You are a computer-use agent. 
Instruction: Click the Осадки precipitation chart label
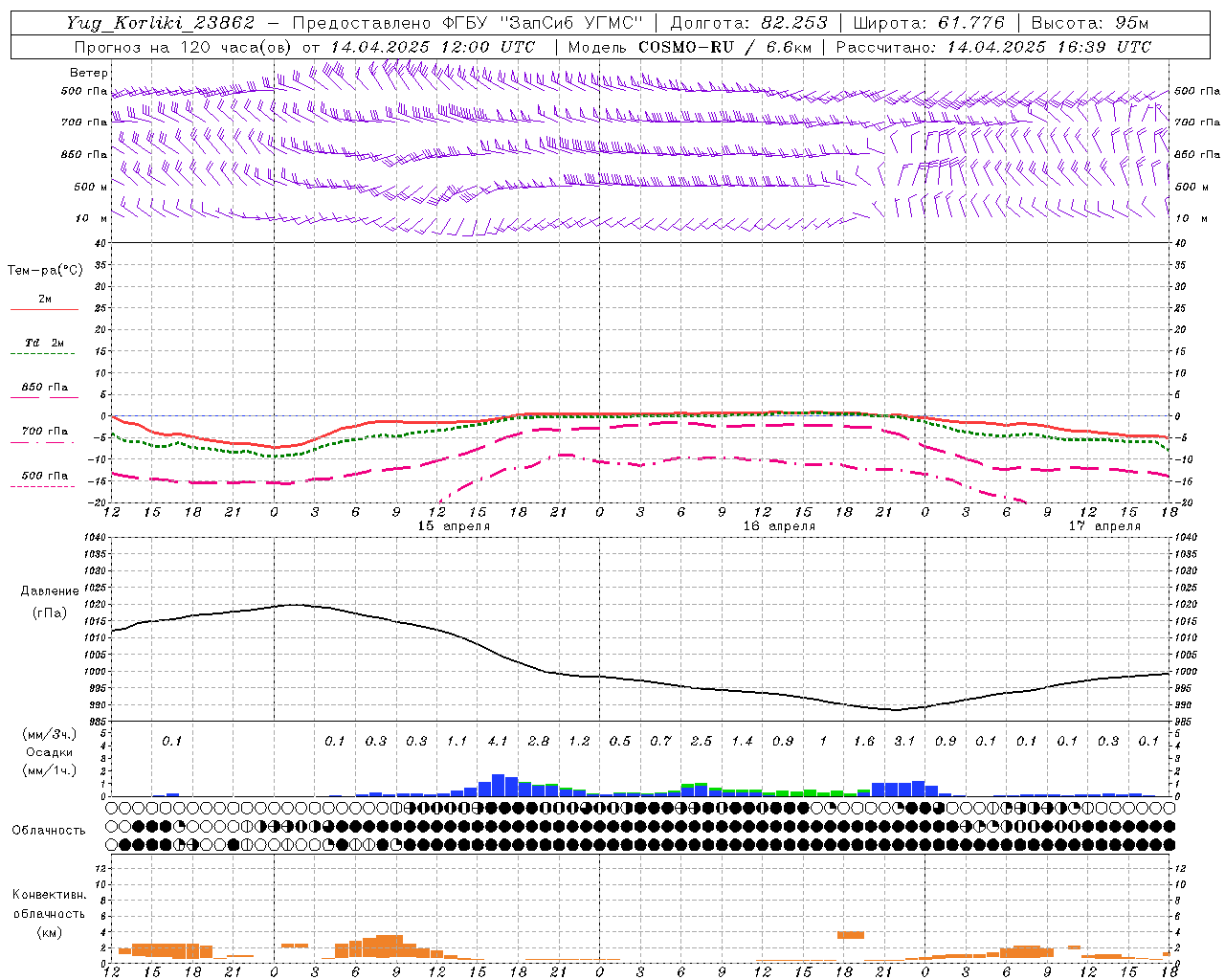click(x=50, y=753)
